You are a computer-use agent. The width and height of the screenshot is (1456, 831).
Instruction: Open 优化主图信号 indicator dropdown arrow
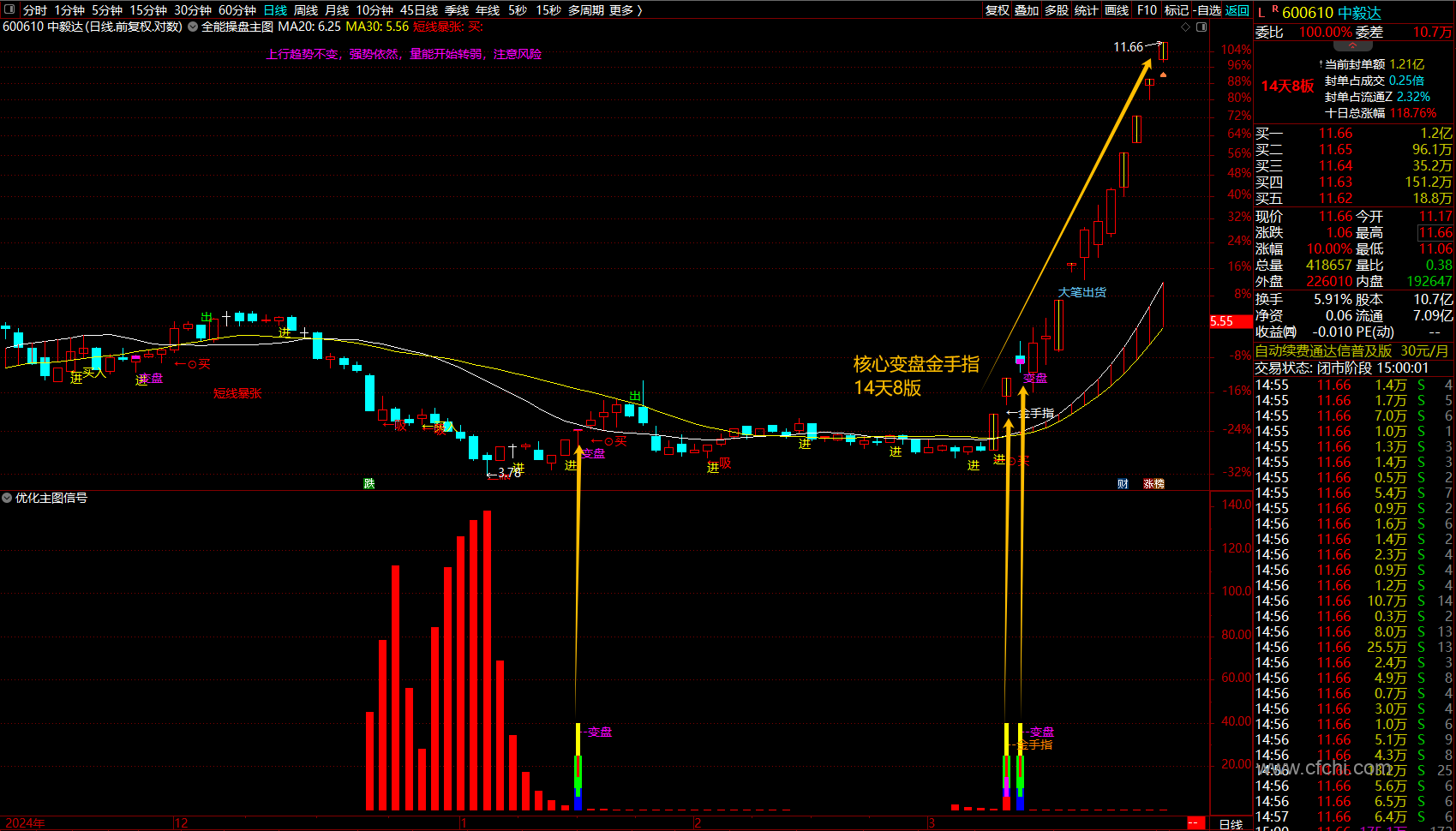[x=7, y=498]
